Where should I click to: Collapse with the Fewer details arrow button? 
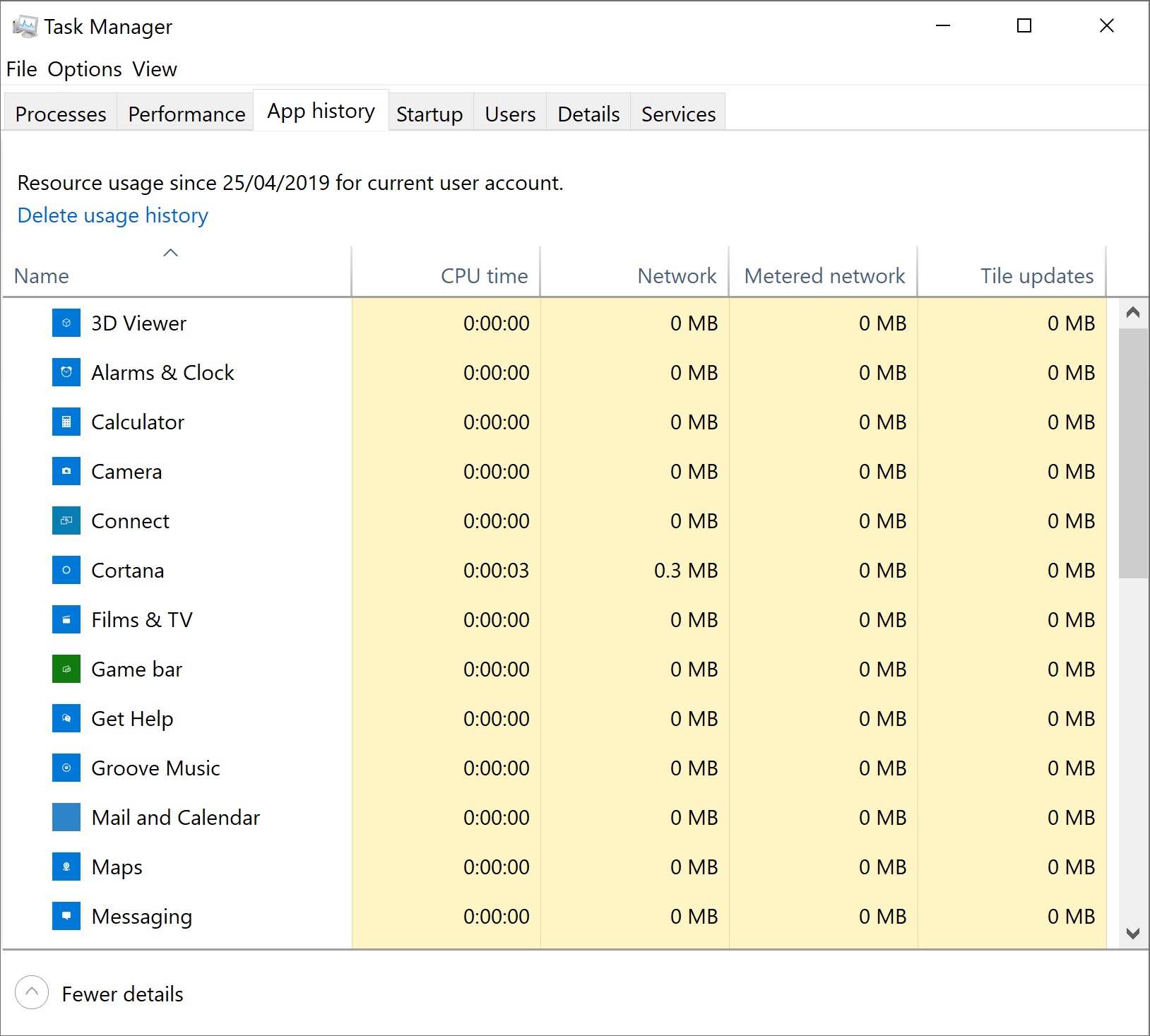tap(32, 993)
